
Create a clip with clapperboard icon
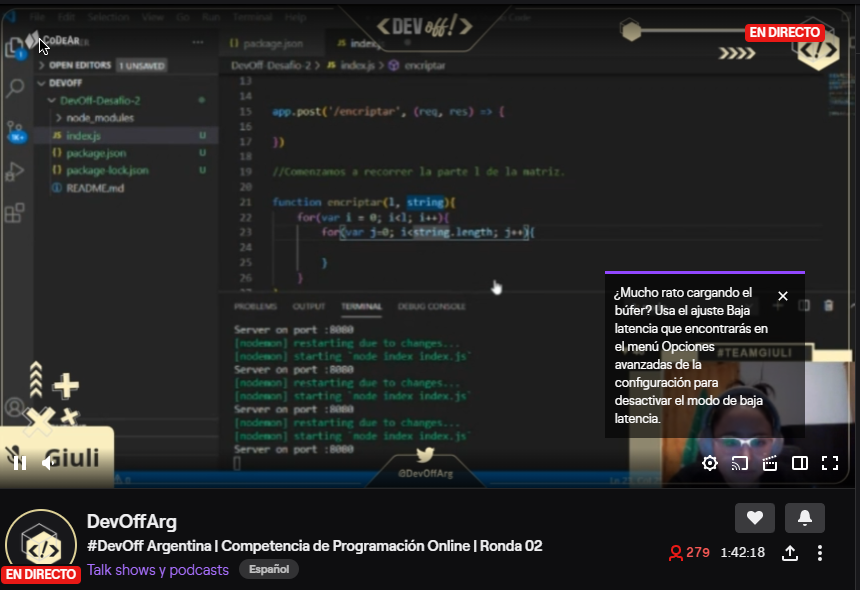[770, 463]
